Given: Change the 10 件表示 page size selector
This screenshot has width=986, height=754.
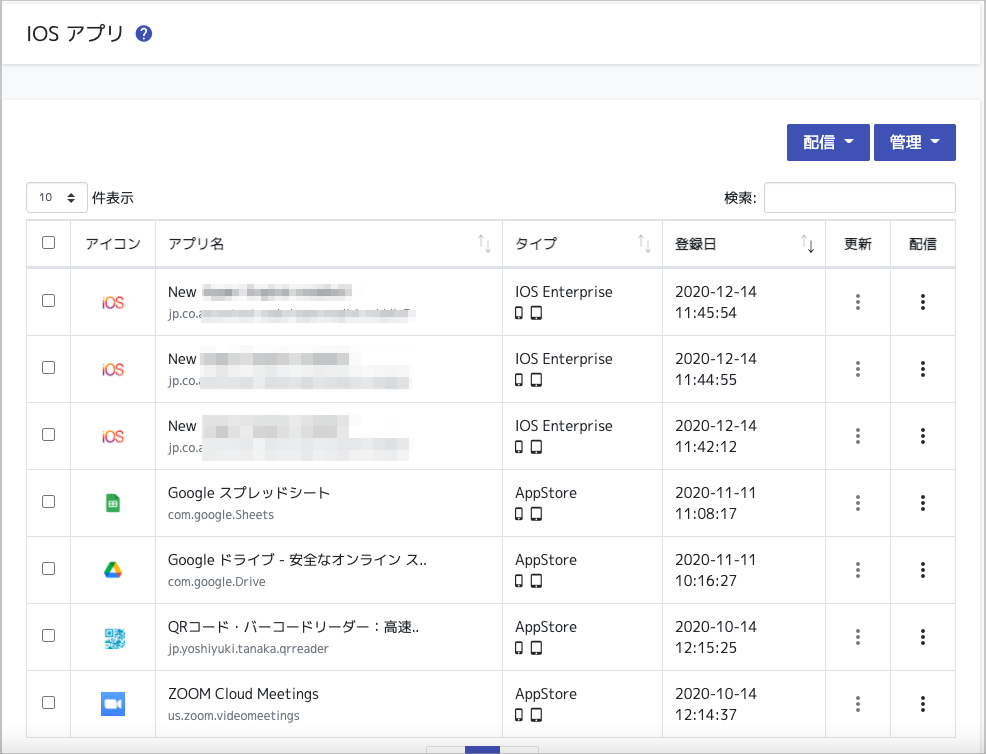Looking at the screenshot, I should pyautogui.click(x=57, y=197).
